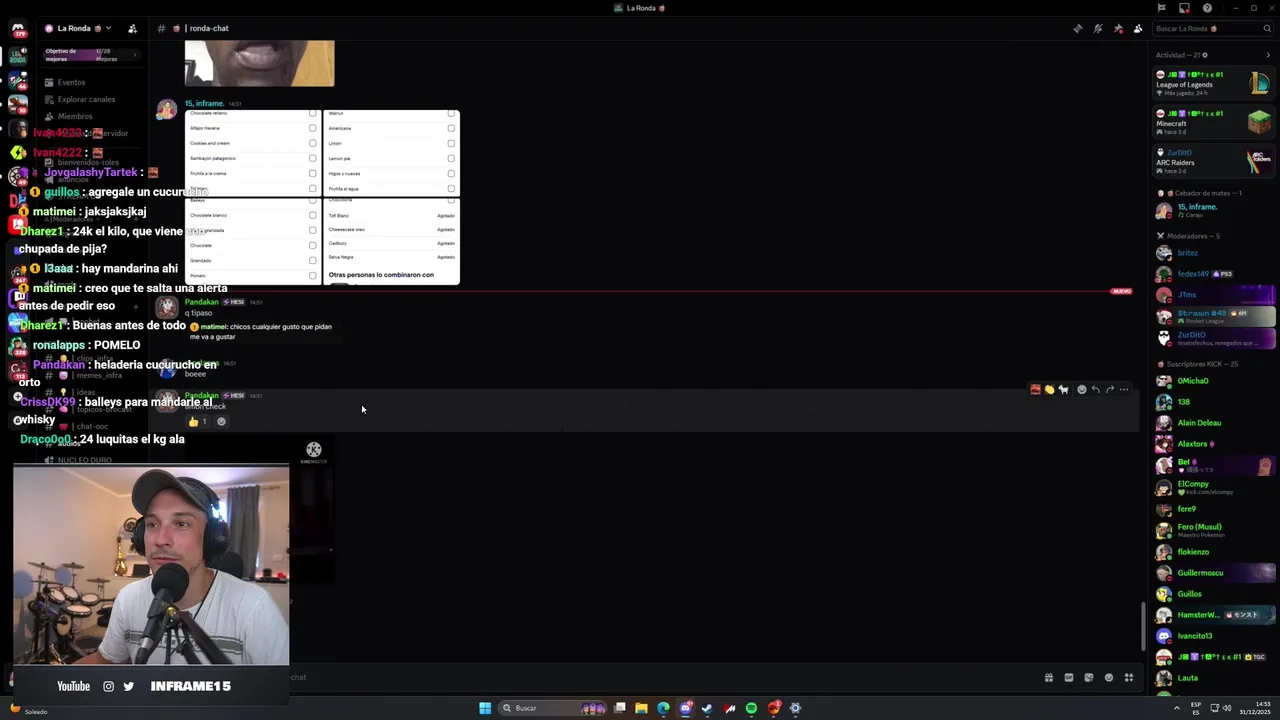Select member flokienzo
The image size is (1280, 720).
1214,552
